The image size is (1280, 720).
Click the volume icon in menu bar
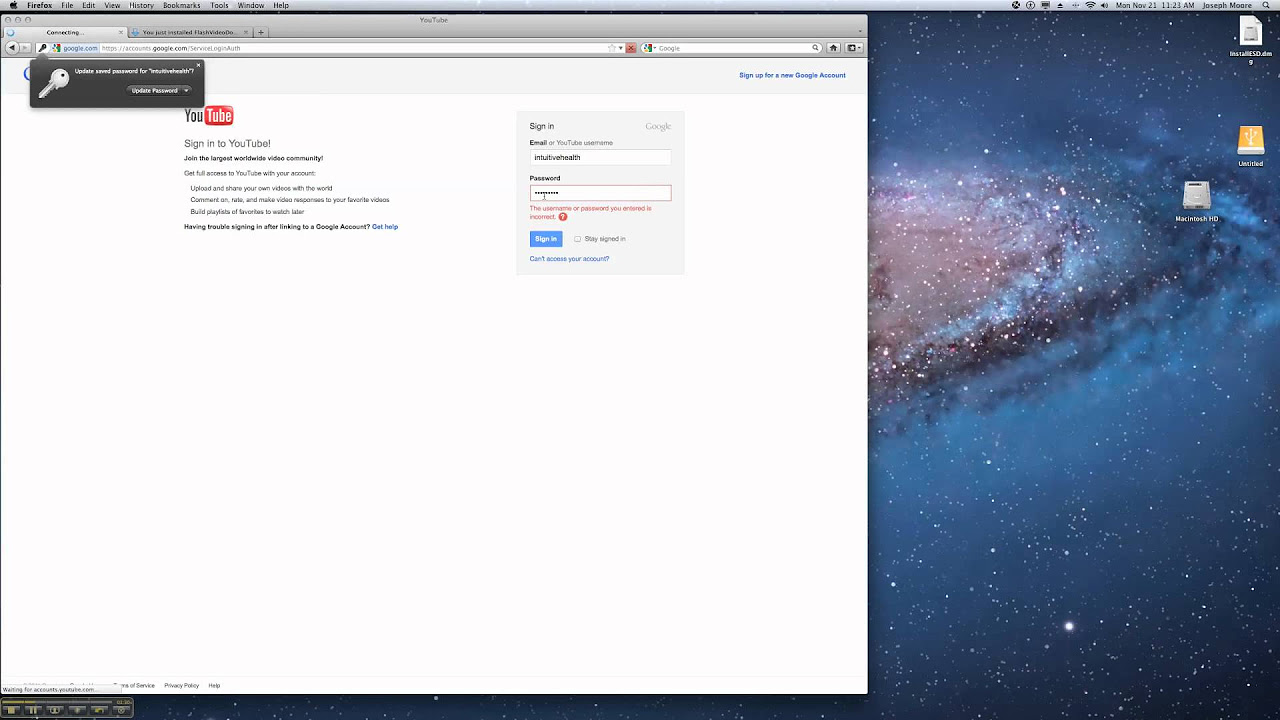coord(1104,5)
